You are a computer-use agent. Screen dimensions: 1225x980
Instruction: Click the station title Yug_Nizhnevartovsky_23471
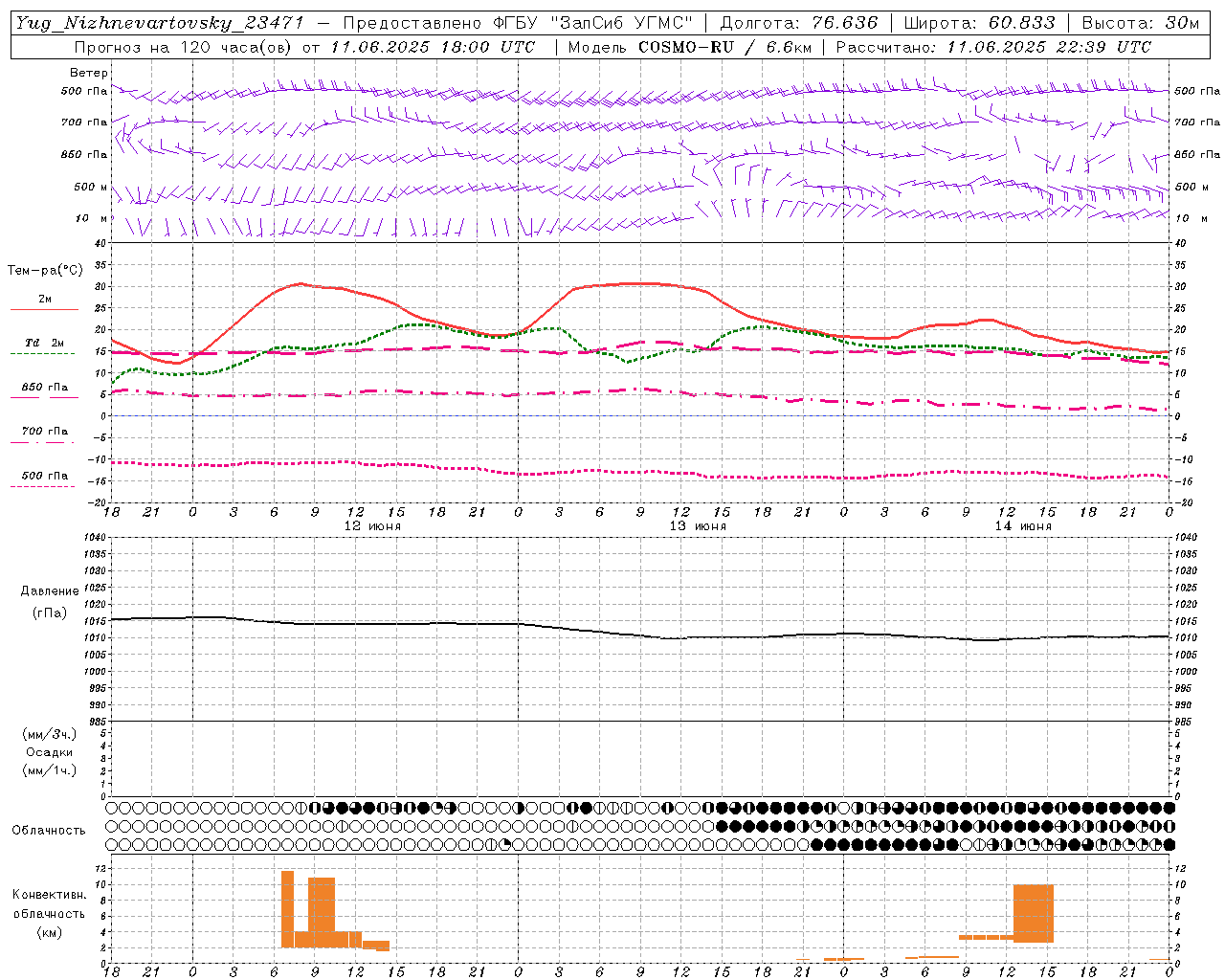point(160,23)
